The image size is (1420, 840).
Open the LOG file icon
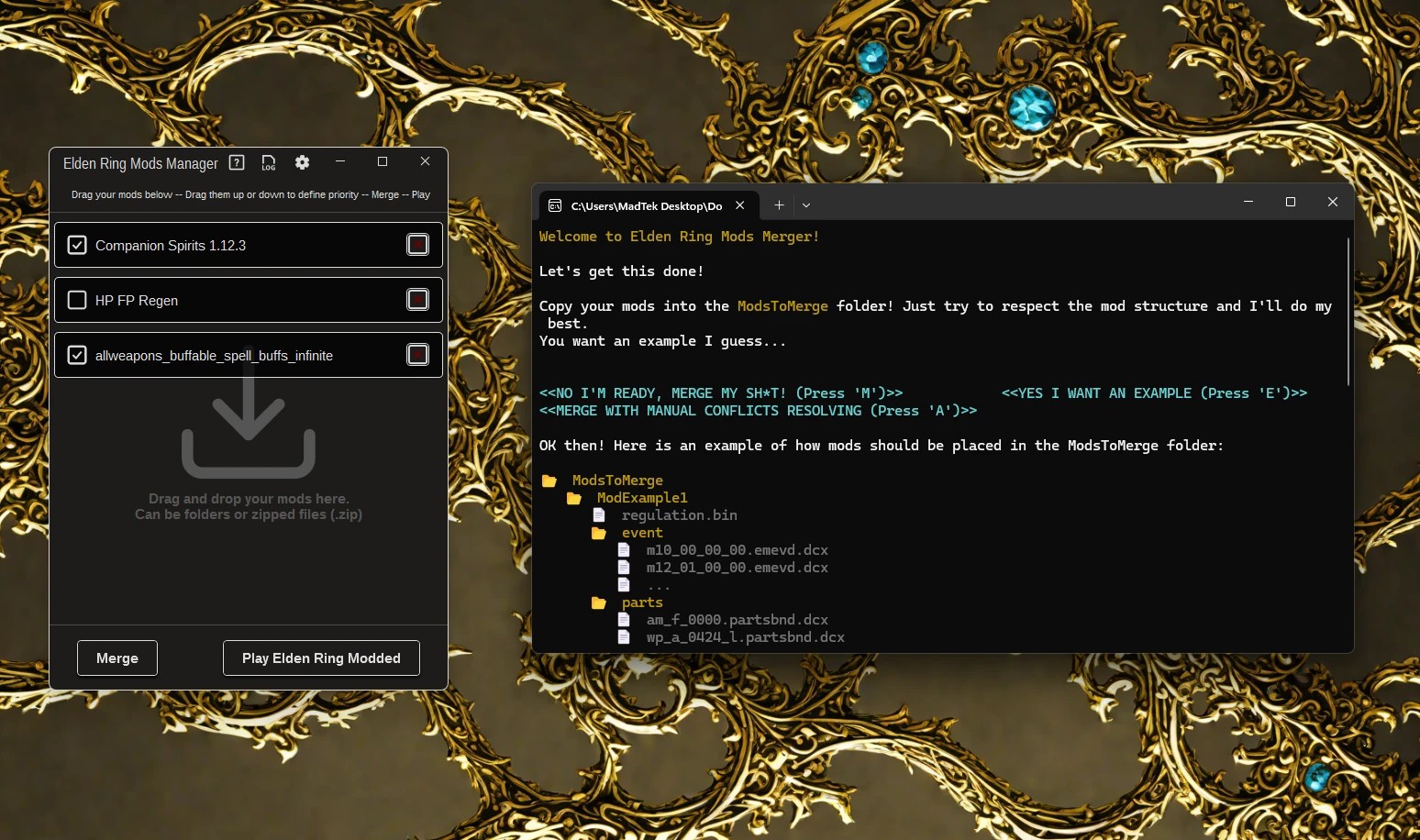269,162
